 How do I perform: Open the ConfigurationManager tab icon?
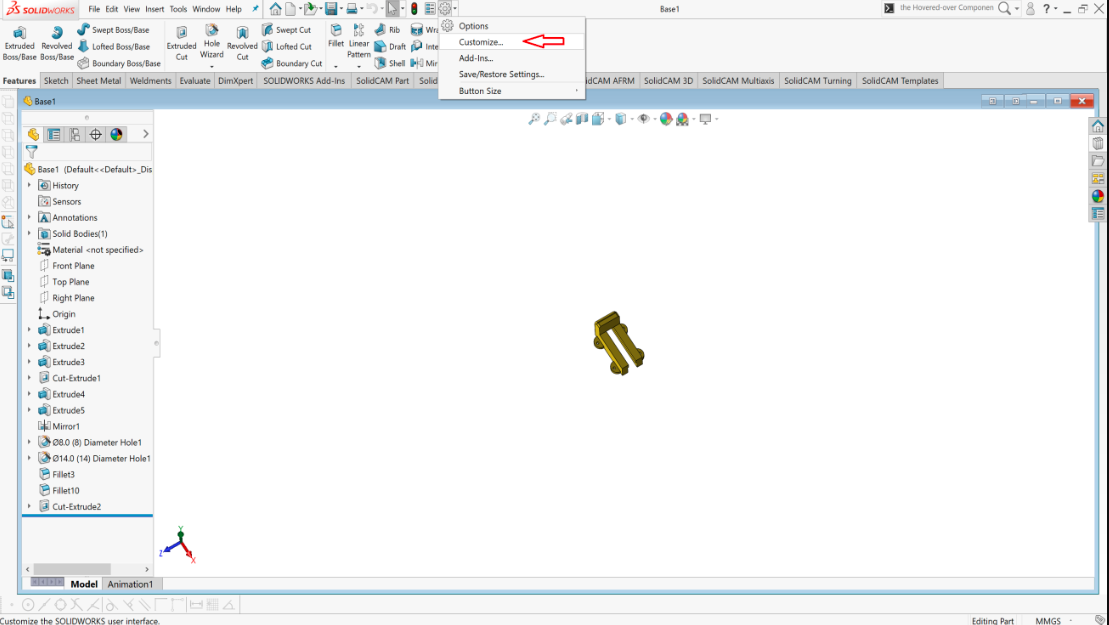[75, 134]
